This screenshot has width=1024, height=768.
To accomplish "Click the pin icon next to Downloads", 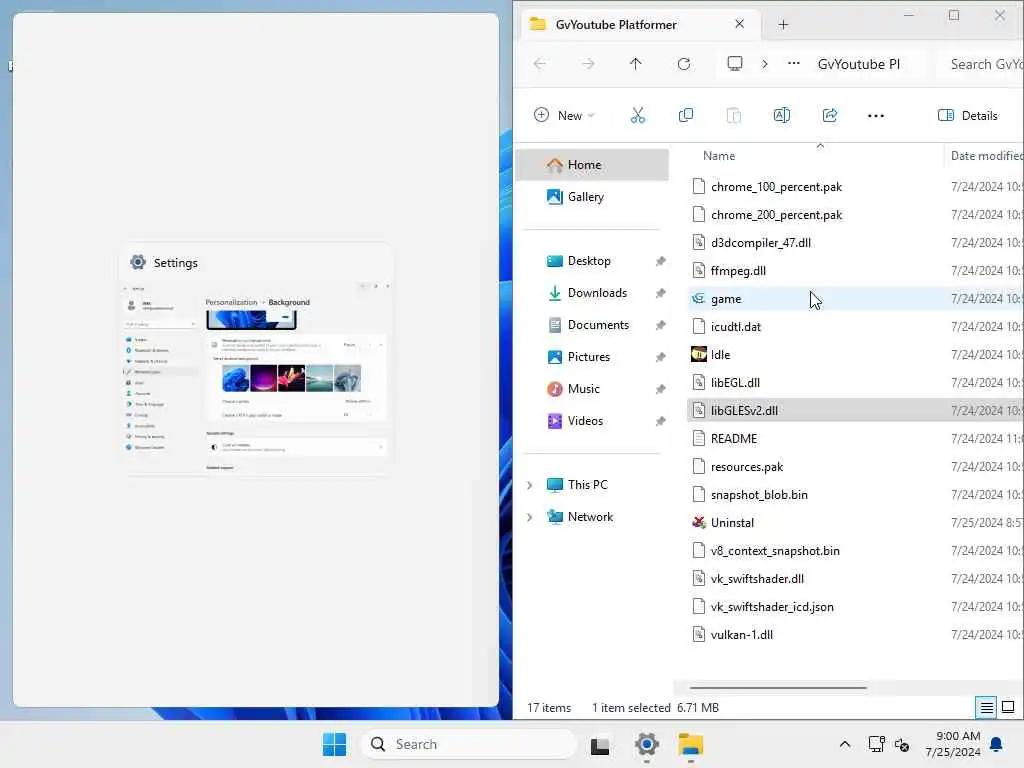I will click(x=660, y=293).
